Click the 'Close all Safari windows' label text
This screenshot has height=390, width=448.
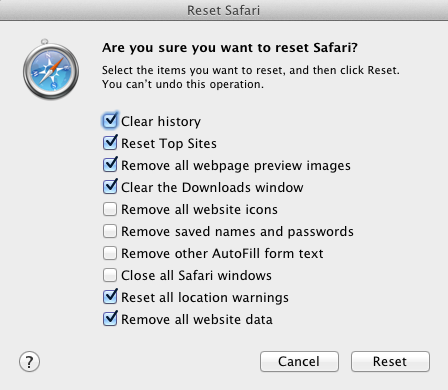click(196, 276)
